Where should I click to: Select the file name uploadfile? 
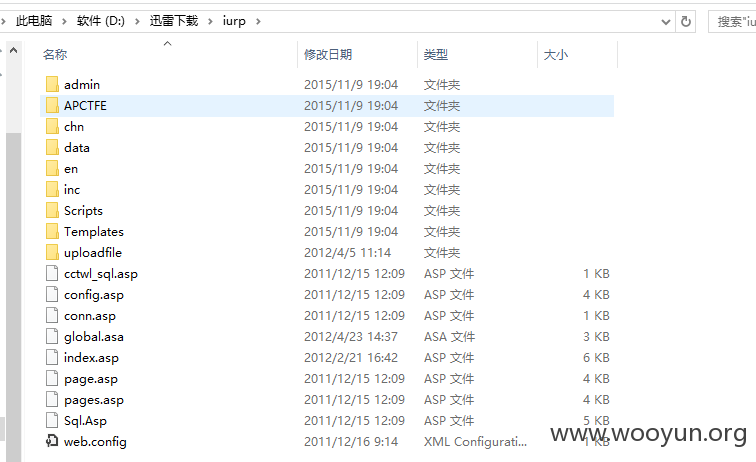tap(93, 252)
